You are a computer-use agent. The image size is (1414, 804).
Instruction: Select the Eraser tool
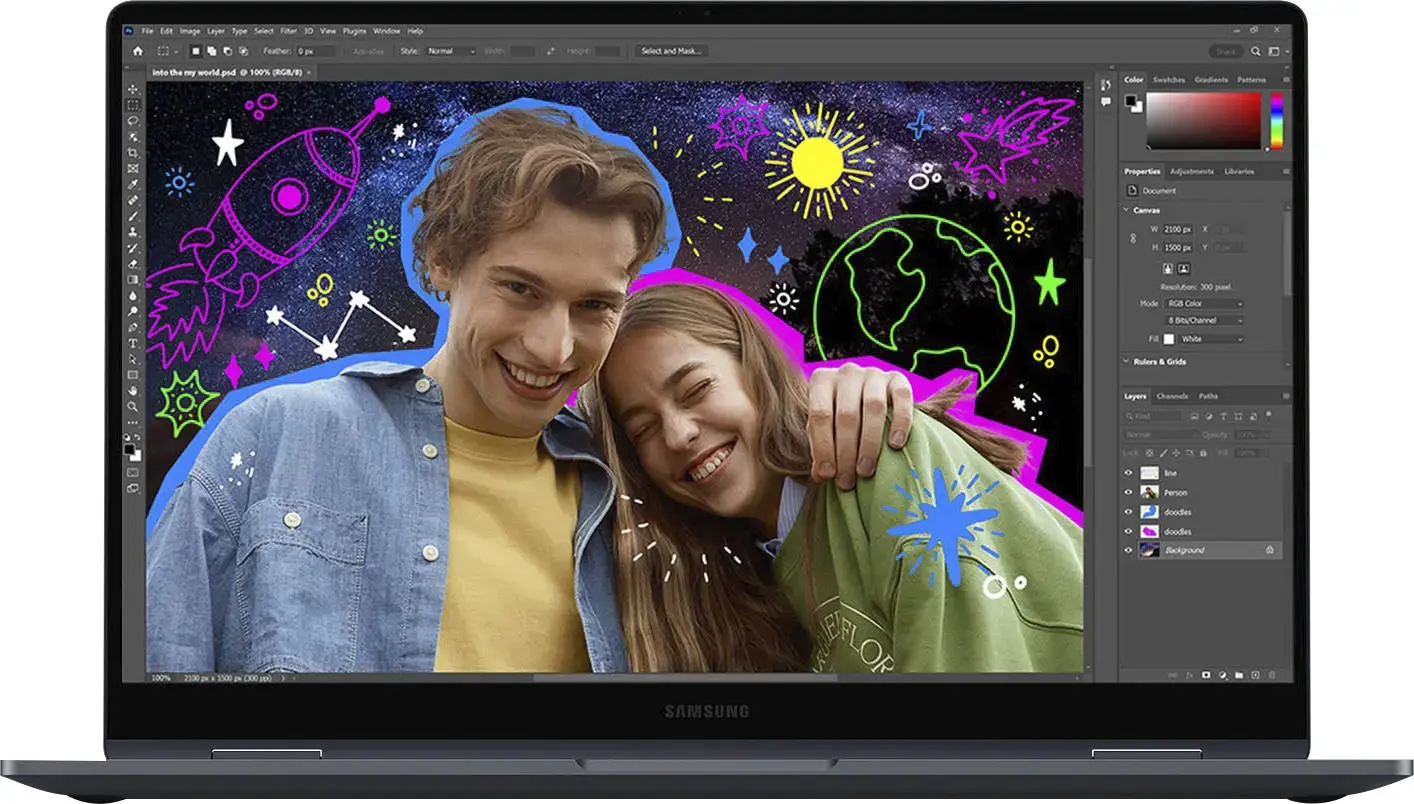point(134,264)
